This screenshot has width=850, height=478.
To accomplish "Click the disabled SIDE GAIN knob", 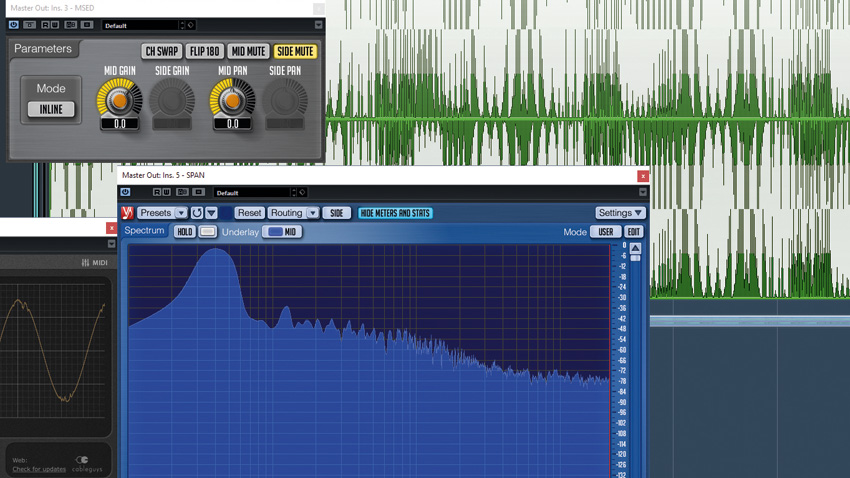I will point(172,100).
